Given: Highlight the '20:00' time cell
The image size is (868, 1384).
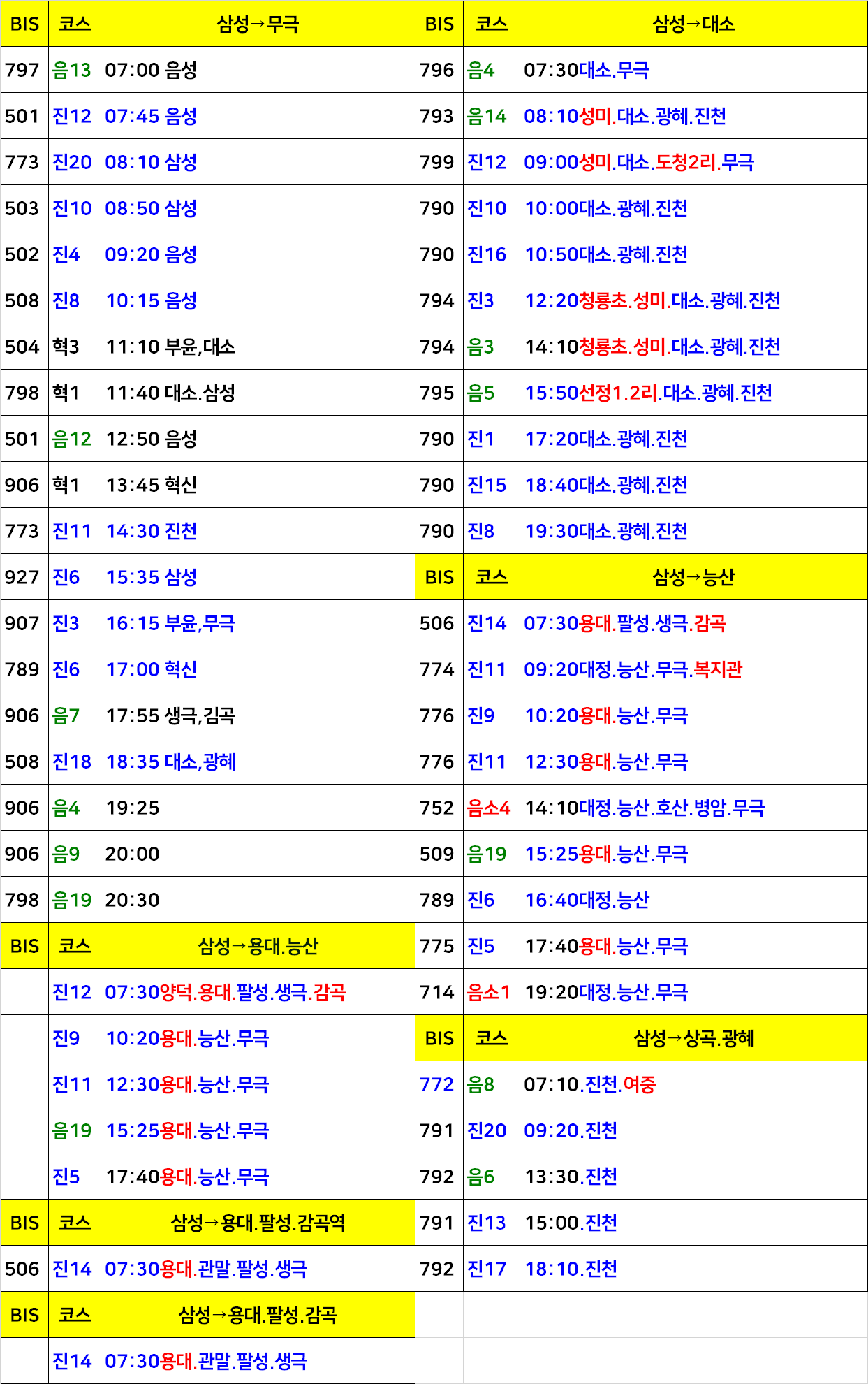Looking at the screenshot, I should (x=258, y=854).
